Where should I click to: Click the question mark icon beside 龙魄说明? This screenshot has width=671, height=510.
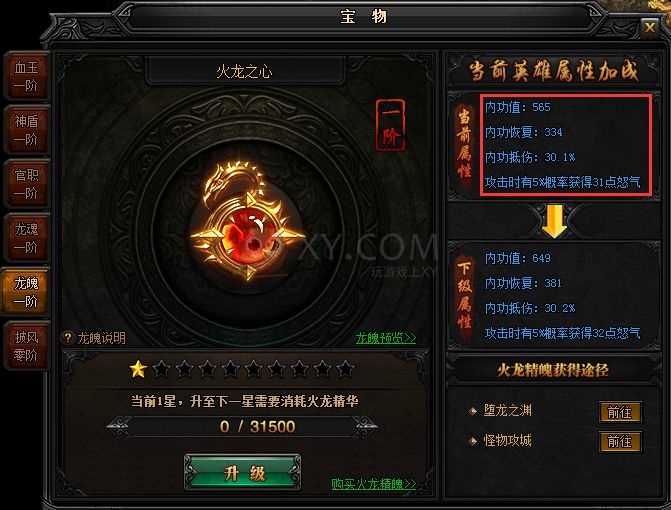[68, 338]
